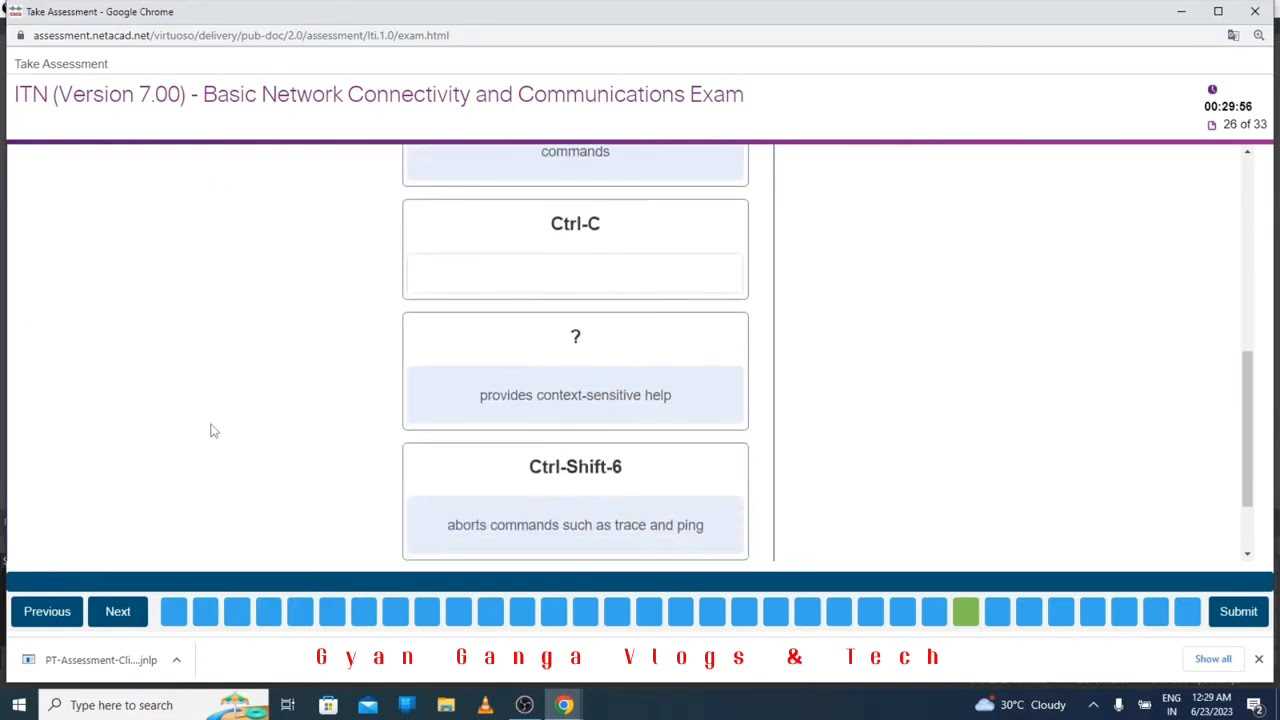The image size is (1280, 720).
Task: Click the 00:29:56 remaining time
Action: (1228, 106)
